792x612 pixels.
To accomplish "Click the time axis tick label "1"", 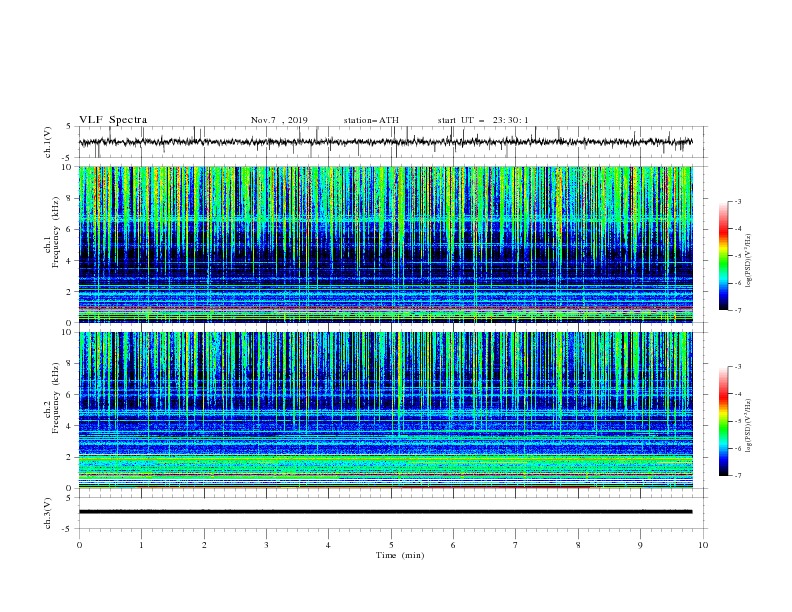I will click(141, 545).
